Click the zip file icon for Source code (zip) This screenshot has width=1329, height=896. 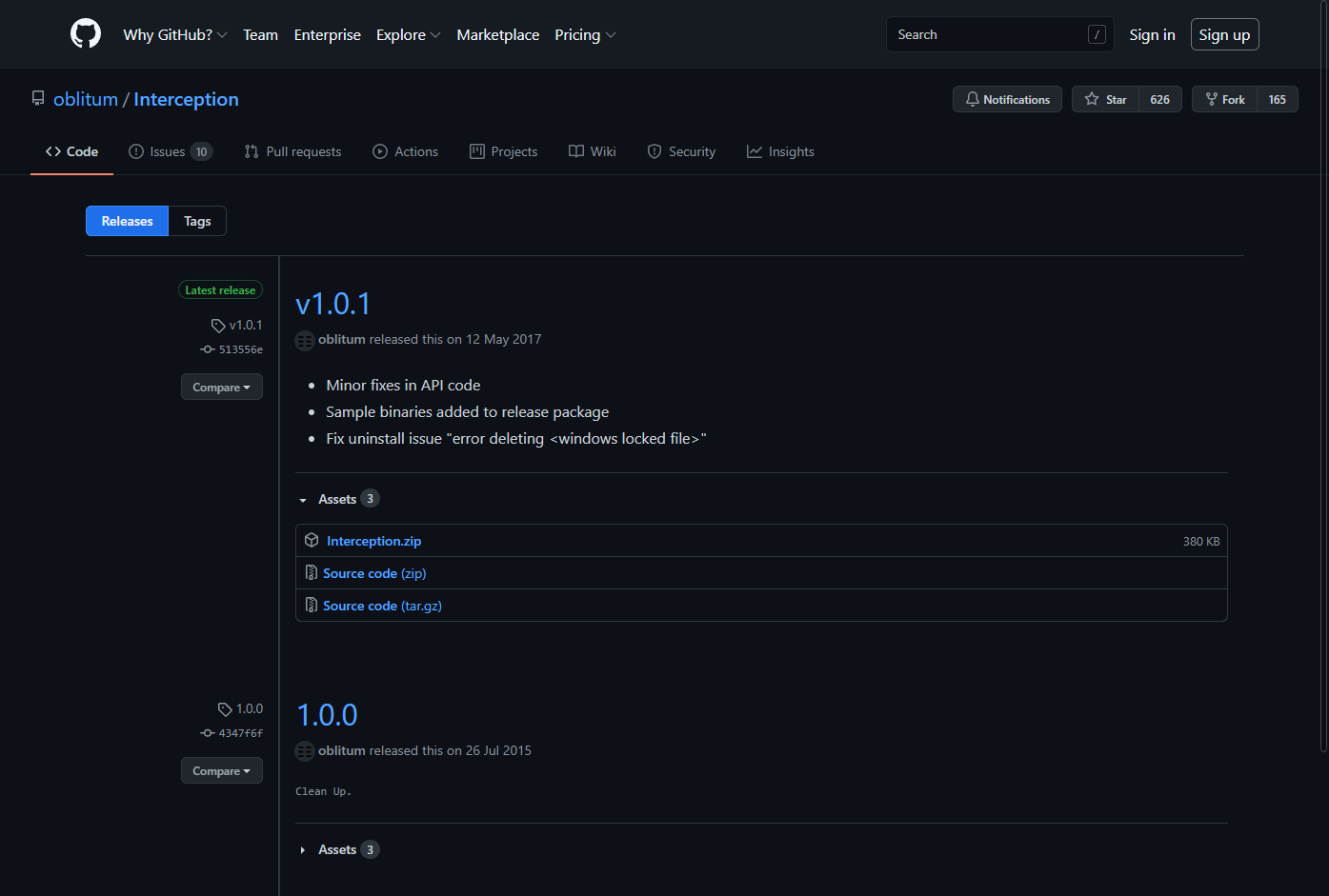312,572
